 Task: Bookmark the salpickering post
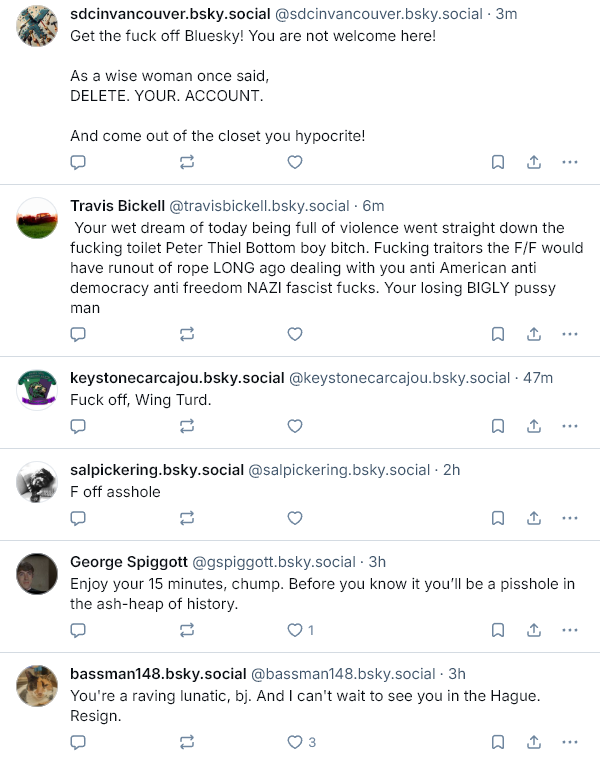(x=498, y=518)
